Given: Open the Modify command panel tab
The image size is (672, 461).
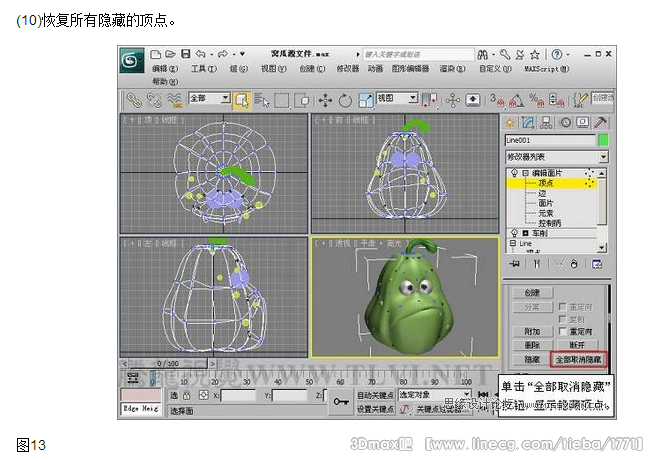Looking at the screenshot, I should [x=528, y=123].
